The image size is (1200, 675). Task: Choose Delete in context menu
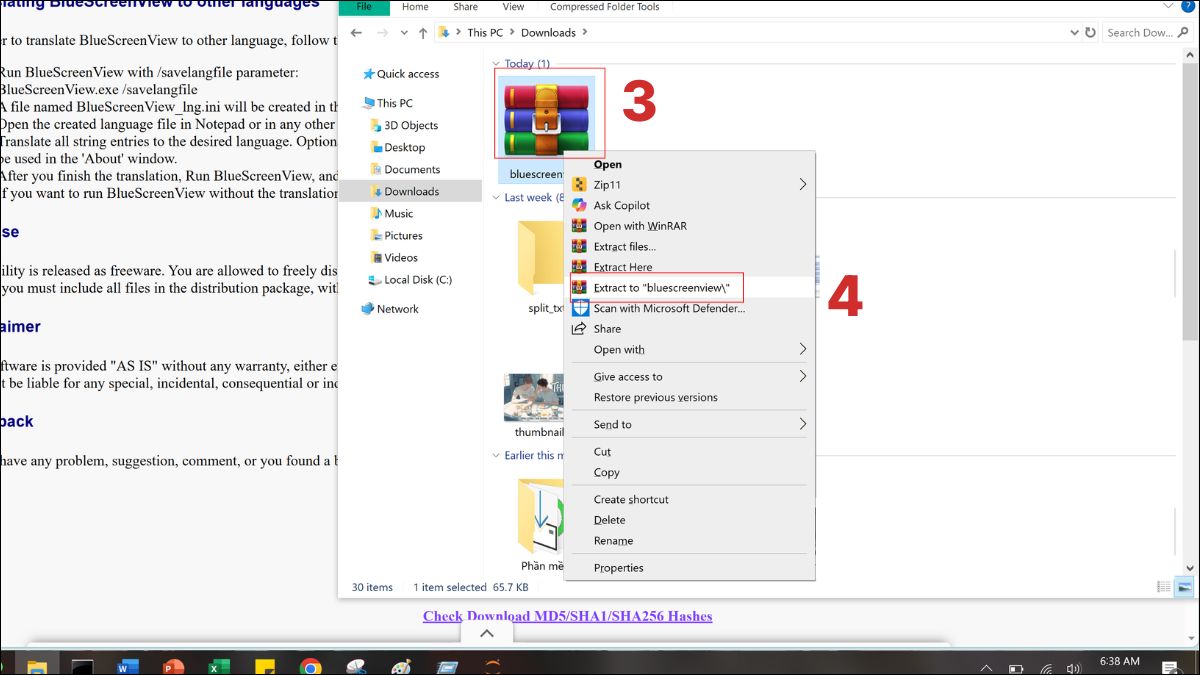pos(609,520)
